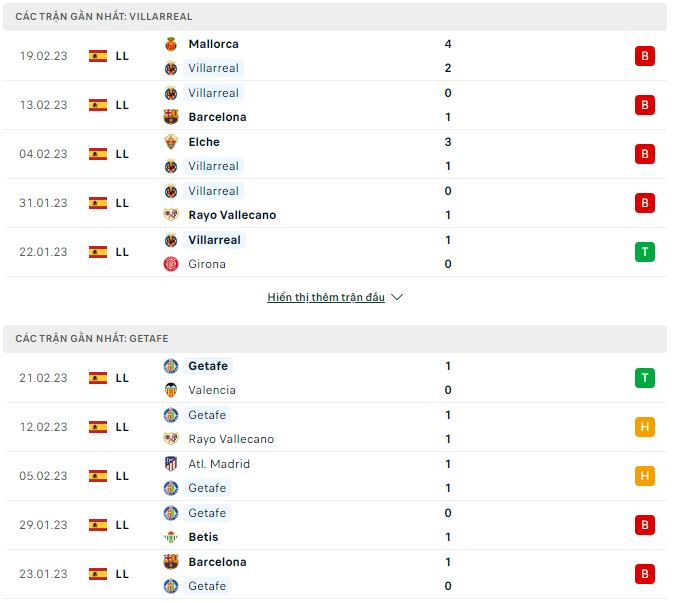Select the Villarreal recent matches header
Image resolution: width=679 pixels, height=603 pixels.
tap(104, 17)
